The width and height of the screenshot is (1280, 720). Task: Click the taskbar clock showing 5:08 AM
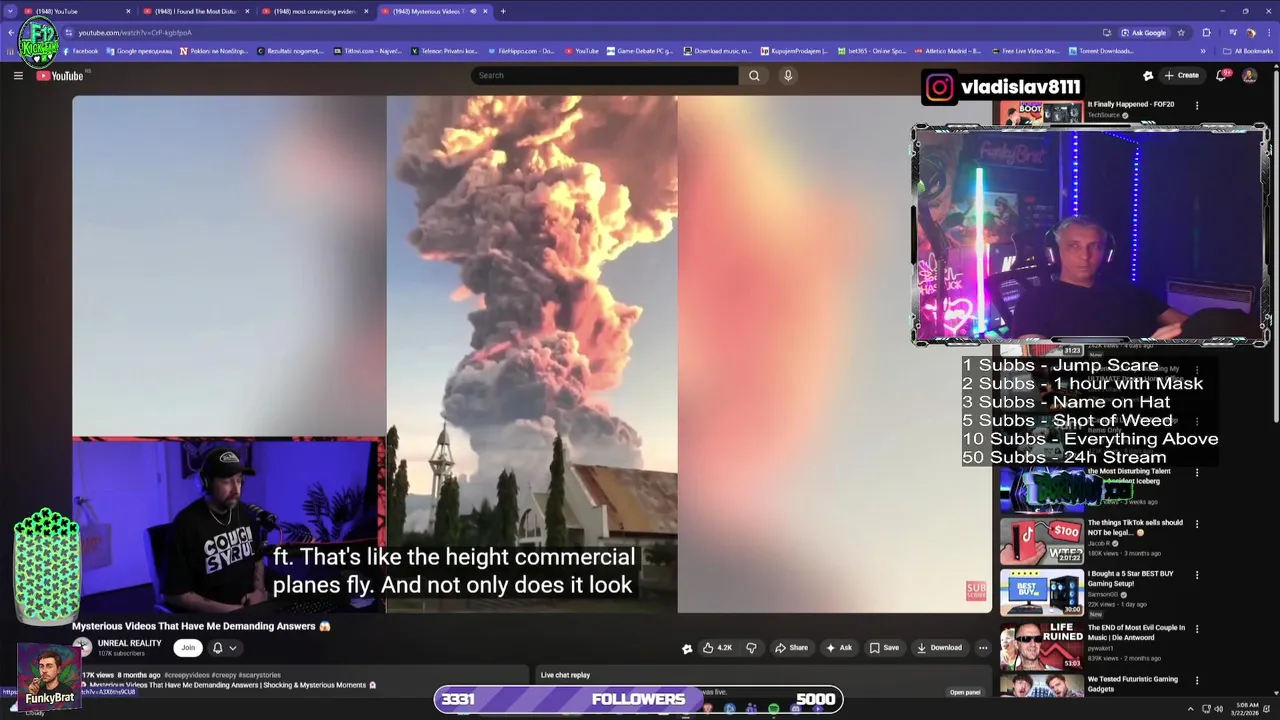(1247, 709)
